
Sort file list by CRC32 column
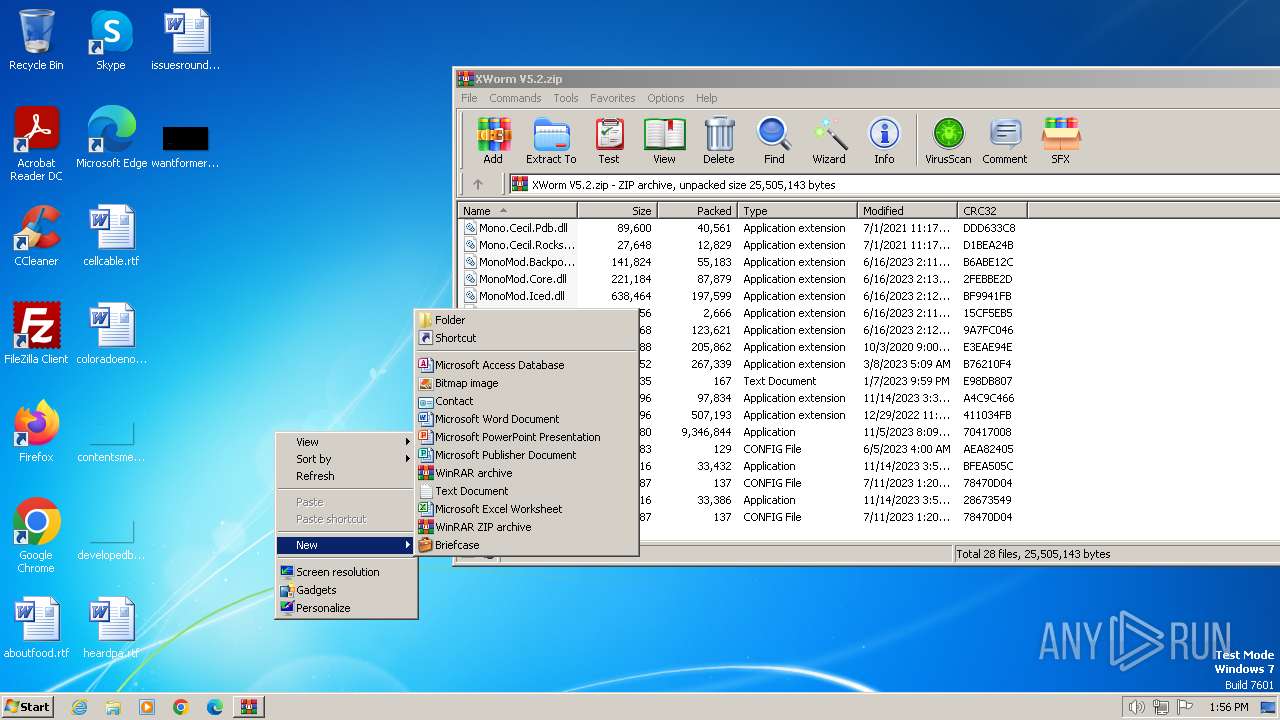[x=992, y=211]
